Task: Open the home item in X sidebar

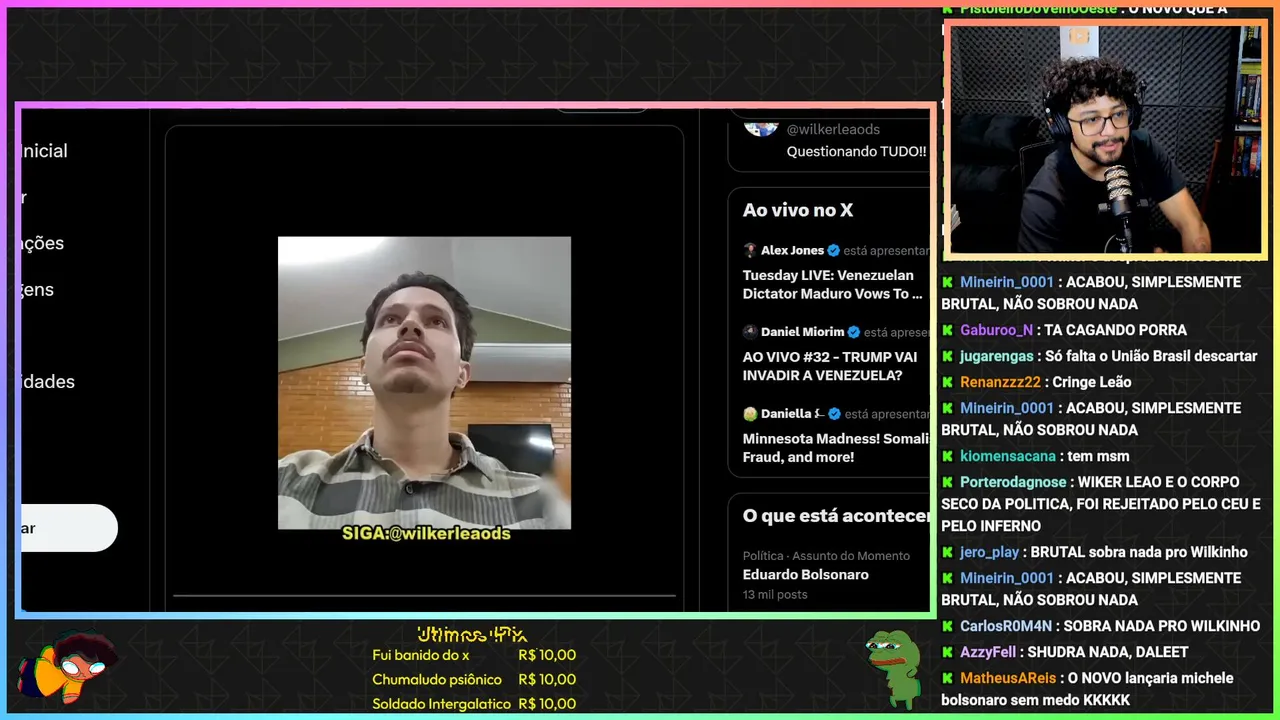Action: pos(45,151)
